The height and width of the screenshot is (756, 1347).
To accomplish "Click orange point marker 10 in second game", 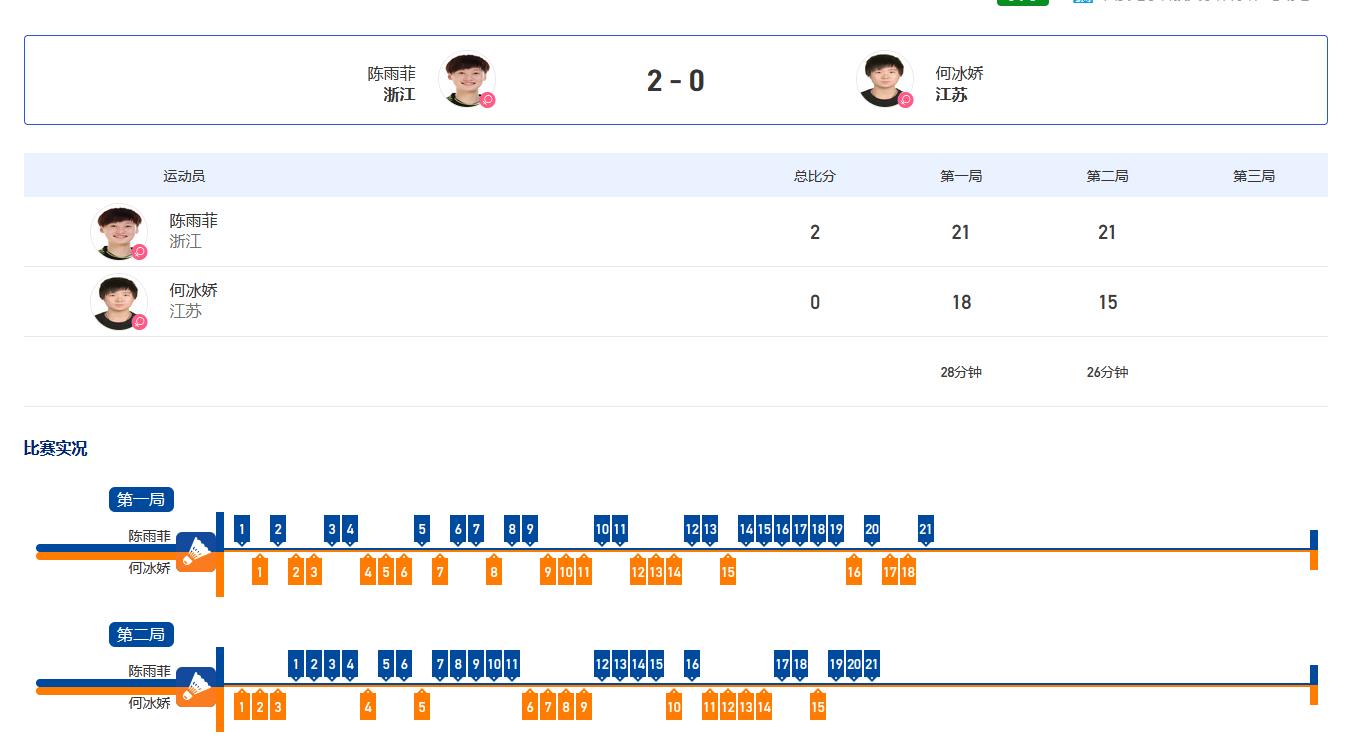I will tap(674, 706).
